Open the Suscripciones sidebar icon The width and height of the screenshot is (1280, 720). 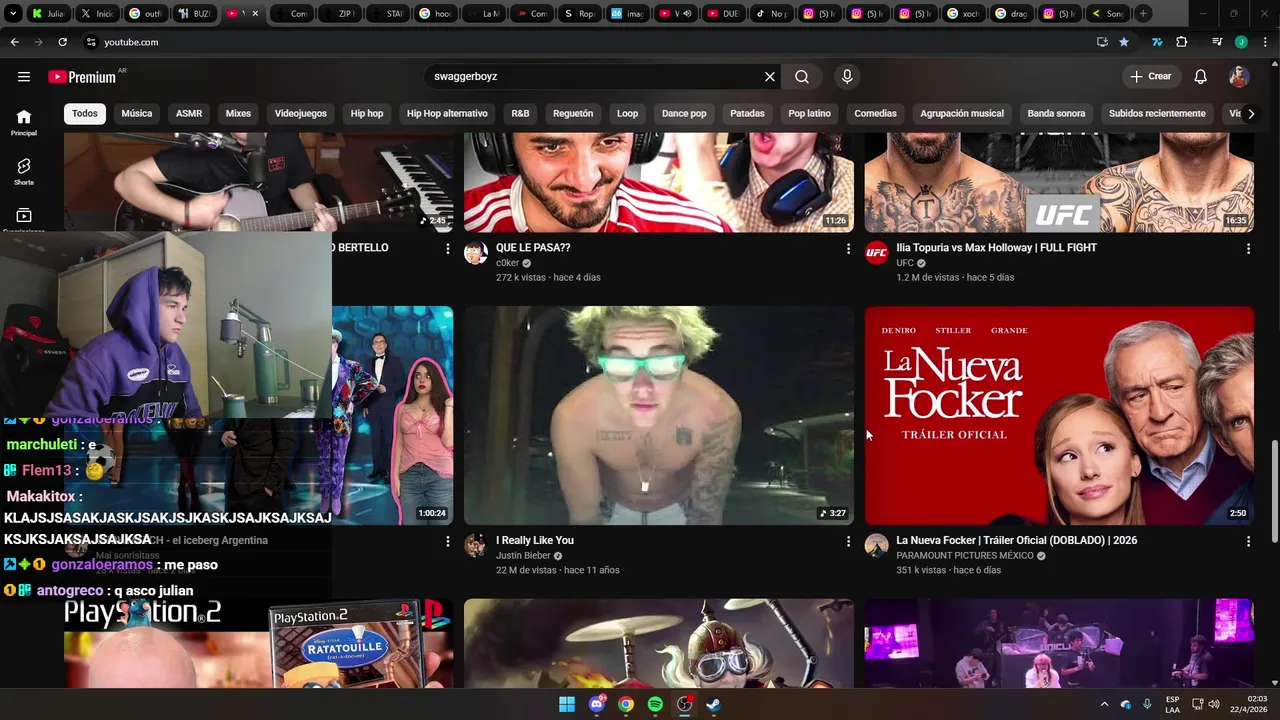pyautogui.click(x=24, y=218)
